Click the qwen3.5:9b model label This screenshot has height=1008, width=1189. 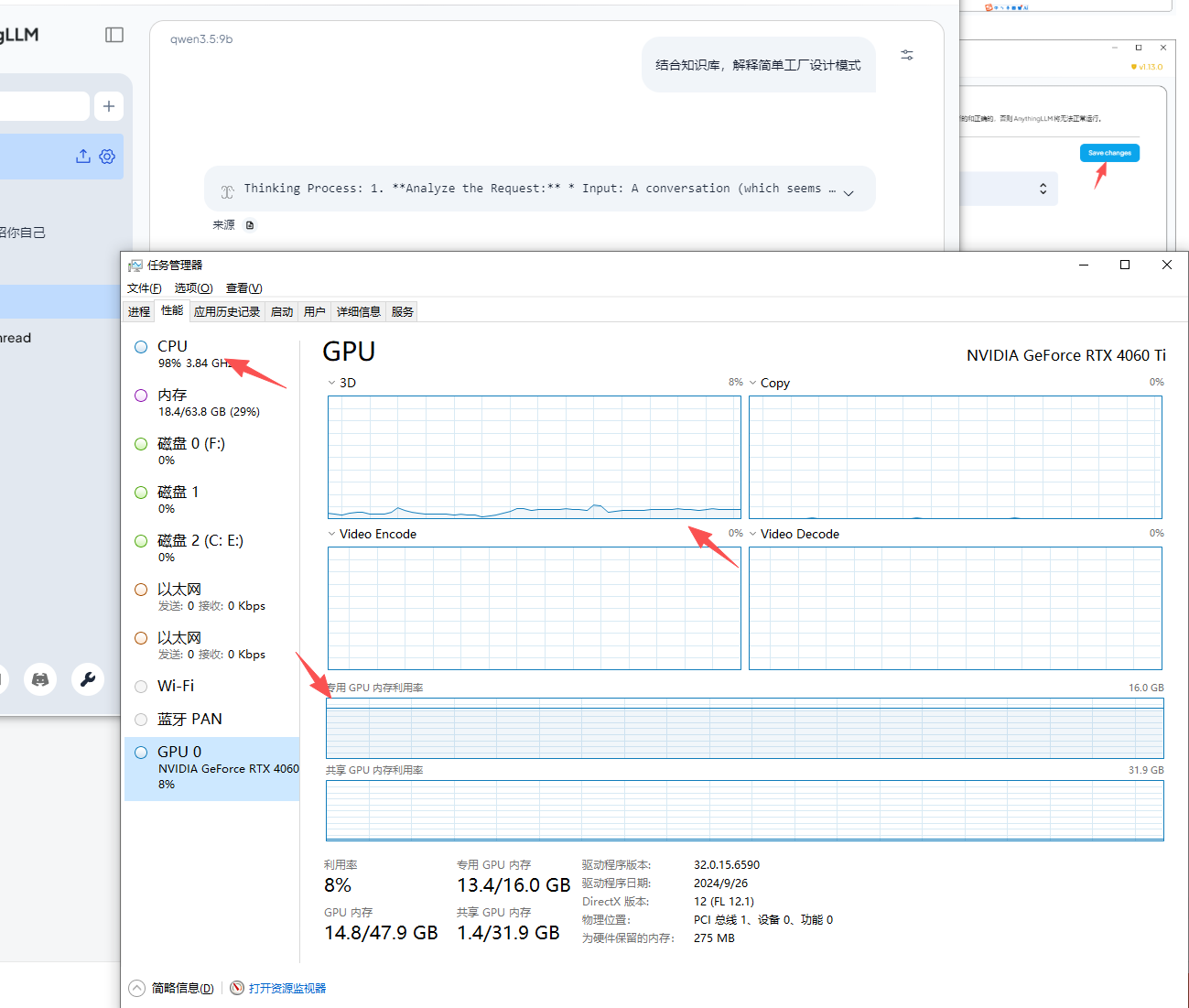pyautogui.click(x=201, y=39)
